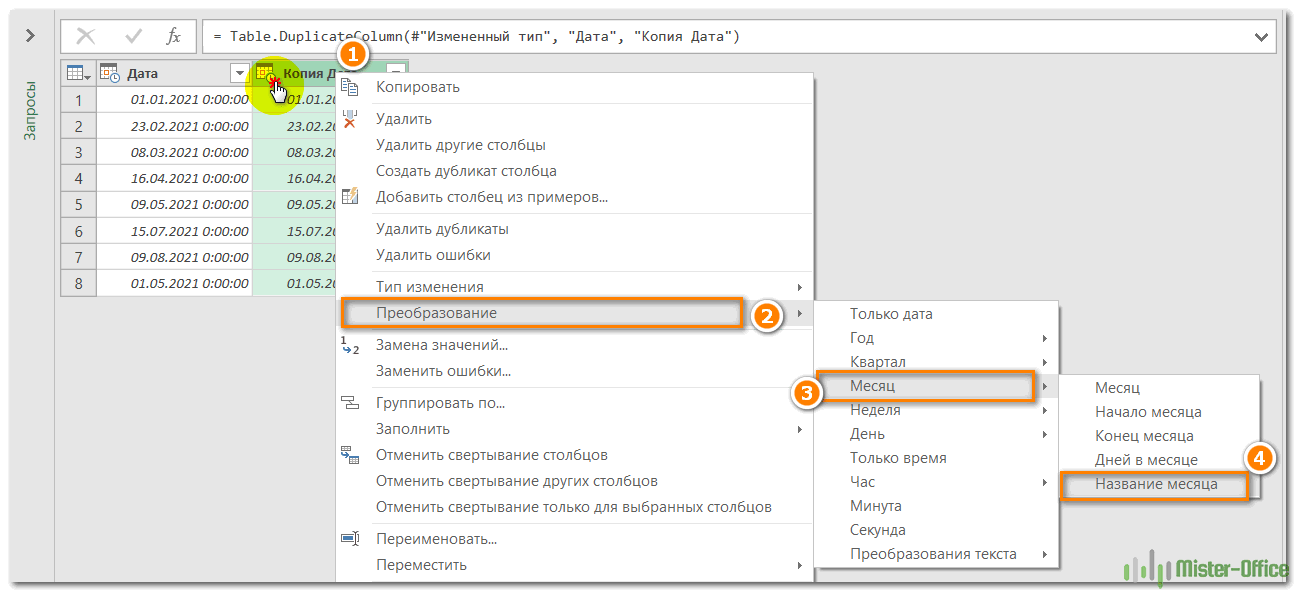The width and height of the screenshot is (1297, 593).
Task: Click the Group by icon
Action: point(349,403)
